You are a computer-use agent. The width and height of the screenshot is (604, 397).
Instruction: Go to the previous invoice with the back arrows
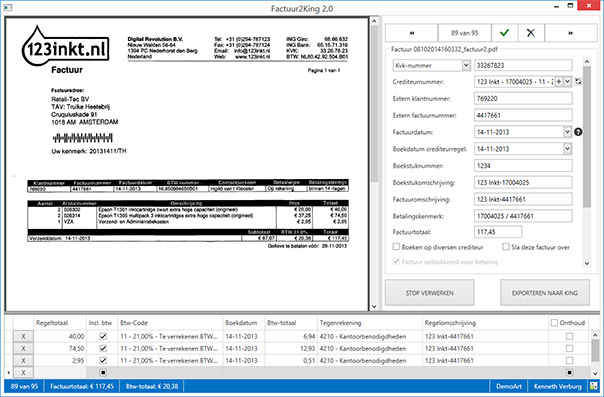[x=412, y=33]
